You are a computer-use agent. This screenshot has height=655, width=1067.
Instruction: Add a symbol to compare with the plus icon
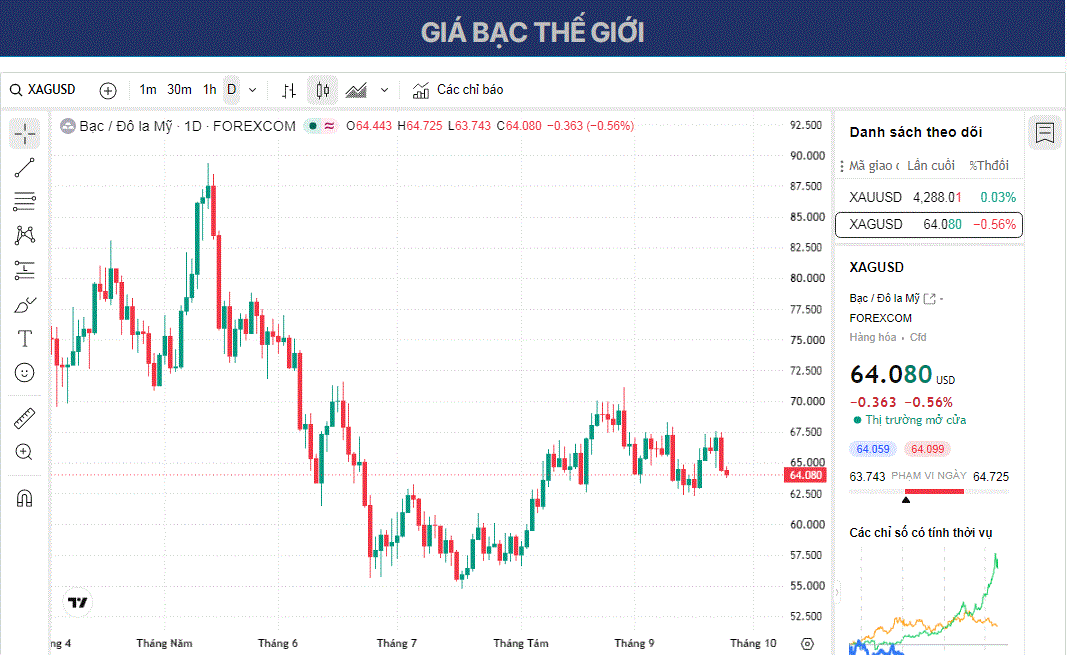coord(108,90)
